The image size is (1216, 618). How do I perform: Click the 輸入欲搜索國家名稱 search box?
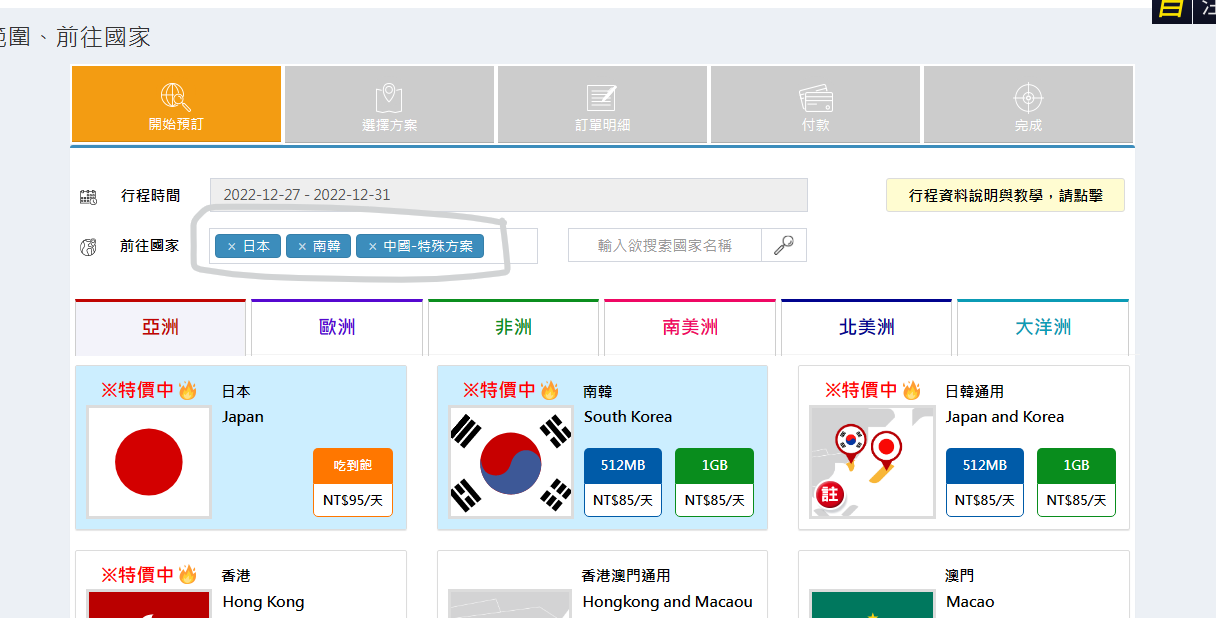click(665, 245)
